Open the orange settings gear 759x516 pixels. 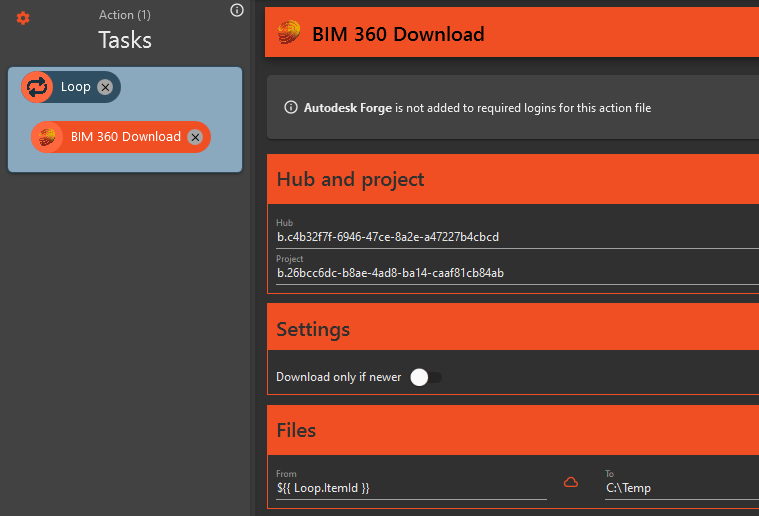coord(23,18)
